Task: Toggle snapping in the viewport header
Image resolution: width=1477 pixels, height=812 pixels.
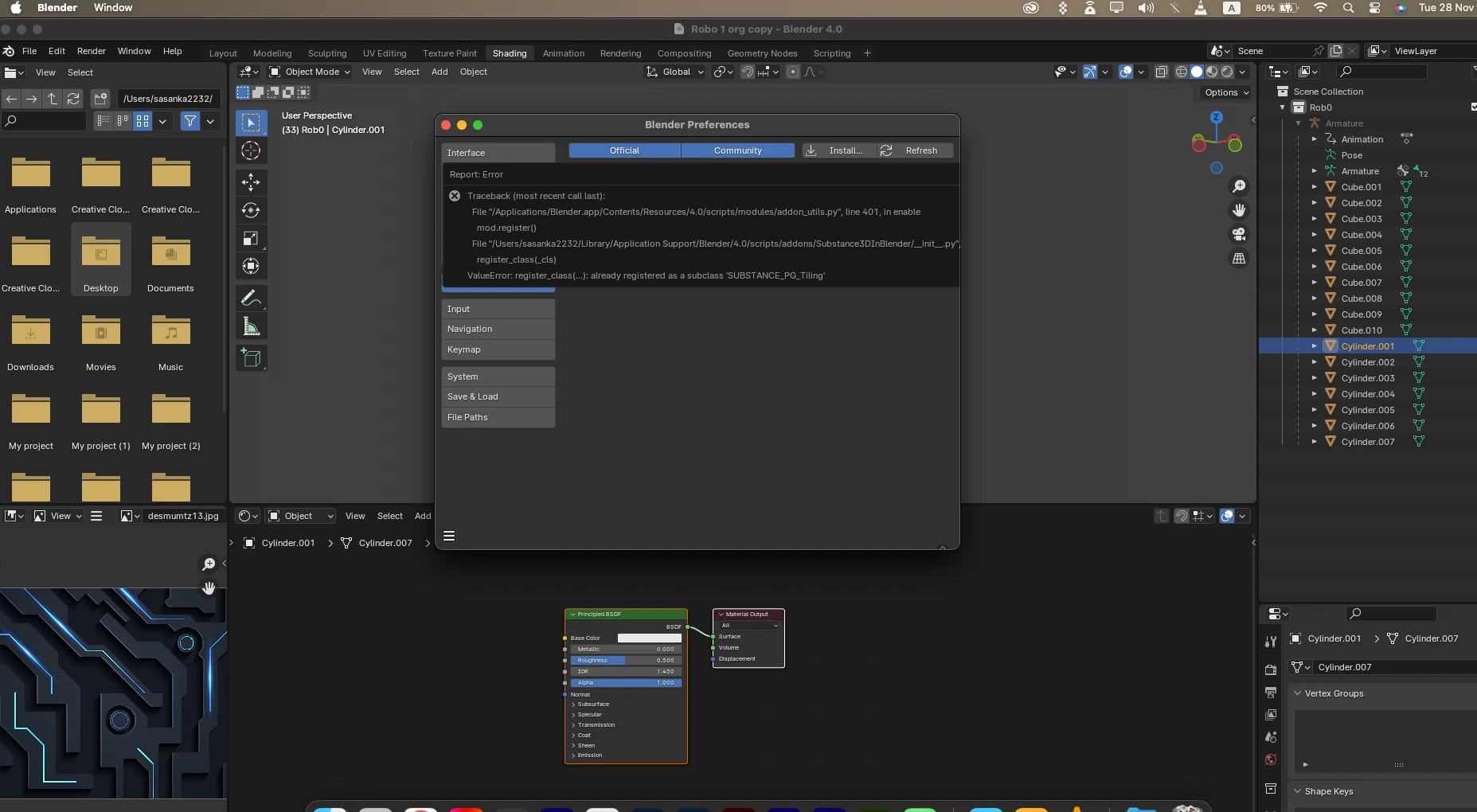Action: coord(748,72)
